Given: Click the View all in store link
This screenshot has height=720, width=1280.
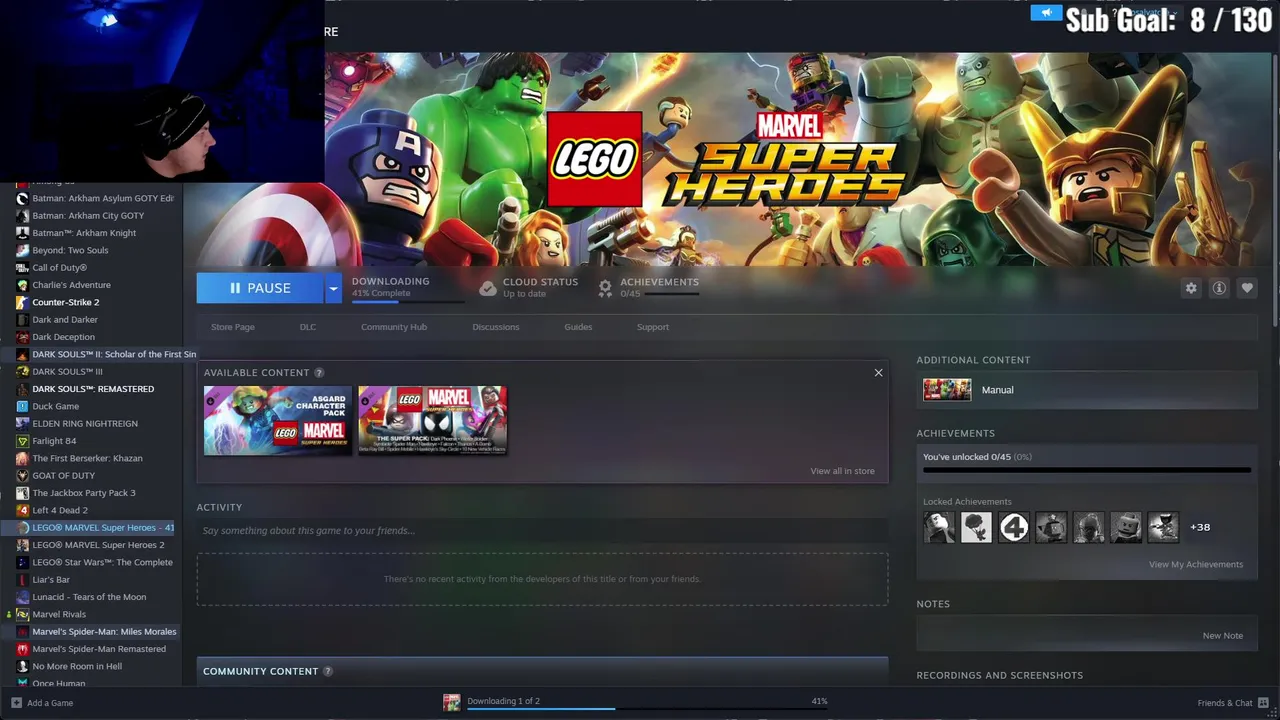Looking at the screenshot, I should [x=842, y=471].
